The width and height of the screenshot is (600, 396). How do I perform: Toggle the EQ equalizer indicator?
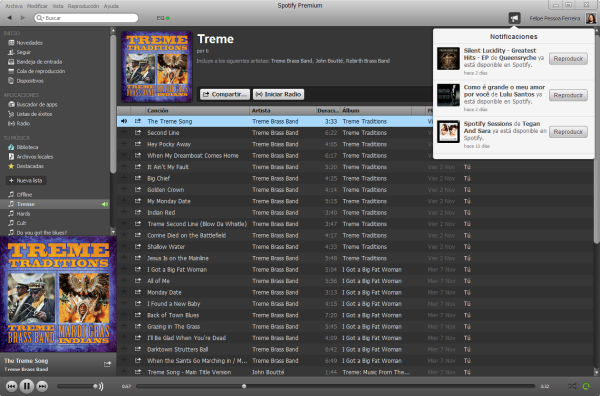point(163,18)
